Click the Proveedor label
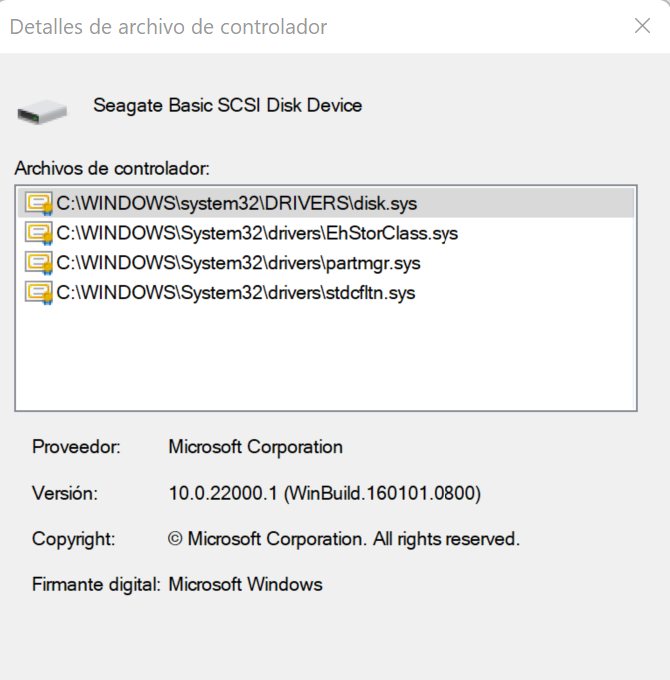This screenshot has width=670, height=680. point(76,447)
